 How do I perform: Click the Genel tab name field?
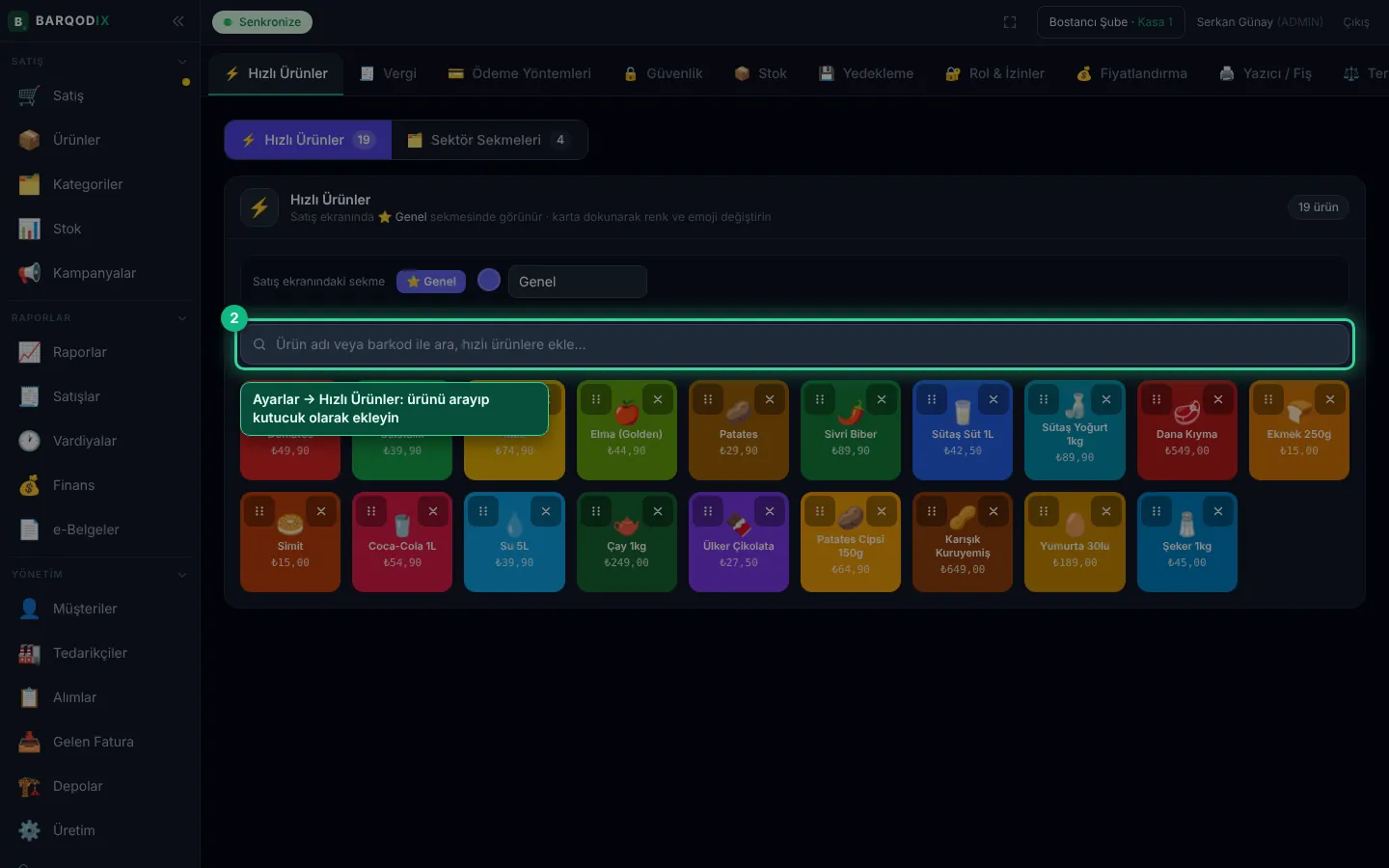click(x=578, y=282)
